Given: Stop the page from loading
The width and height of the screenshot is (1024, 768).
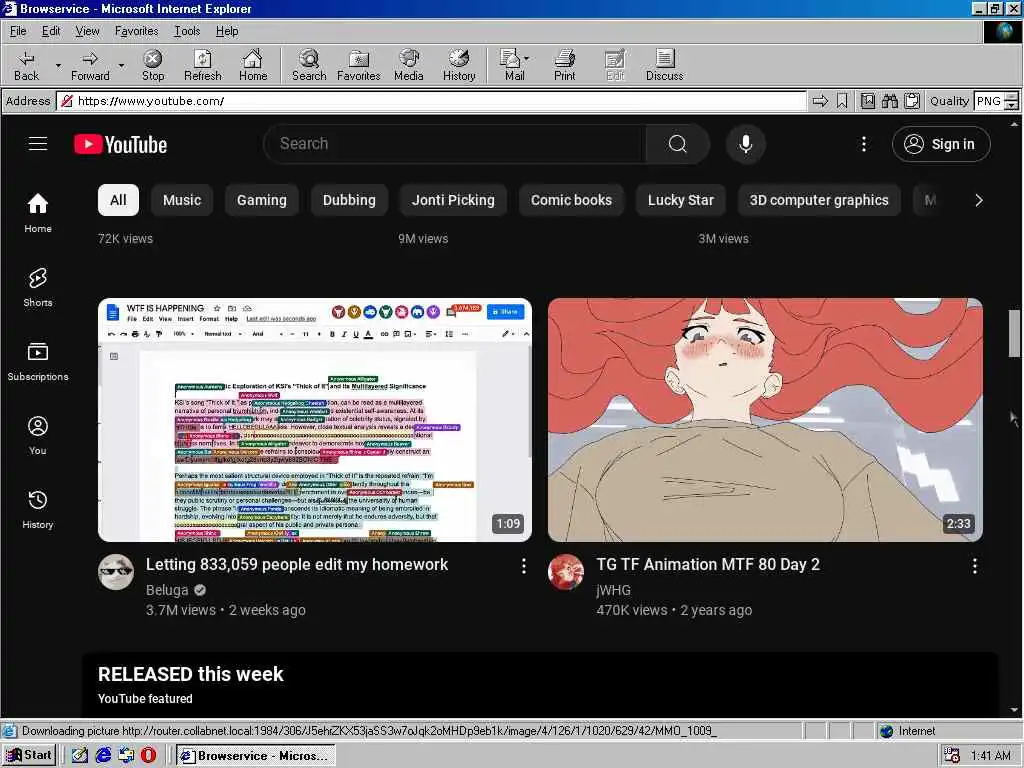Looking at the screenshot, I should pyautogui.click(x=153, y=65).
